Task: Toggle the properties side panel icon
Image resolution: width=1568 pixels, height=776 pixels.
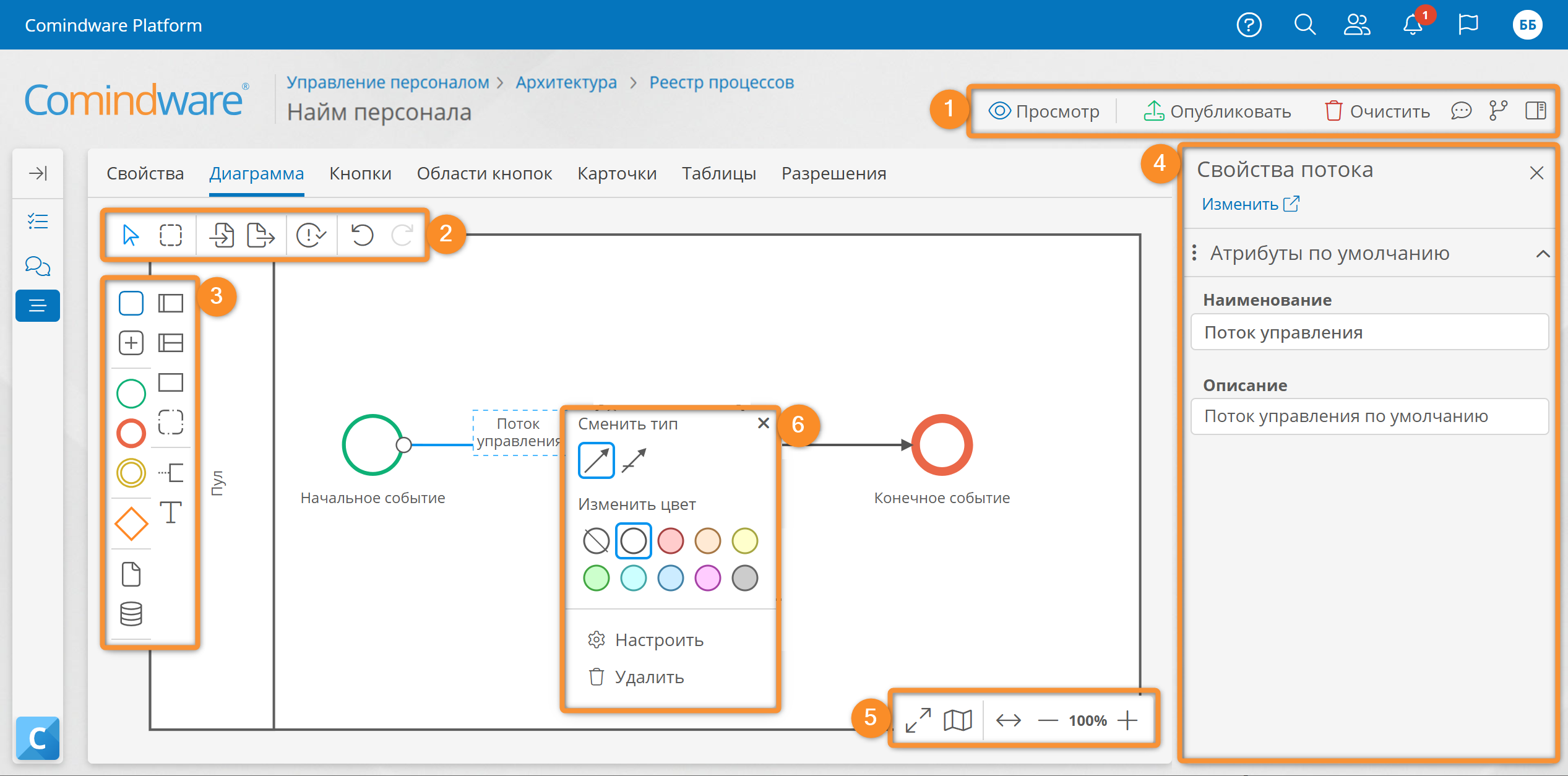Action: point(1536,111)
